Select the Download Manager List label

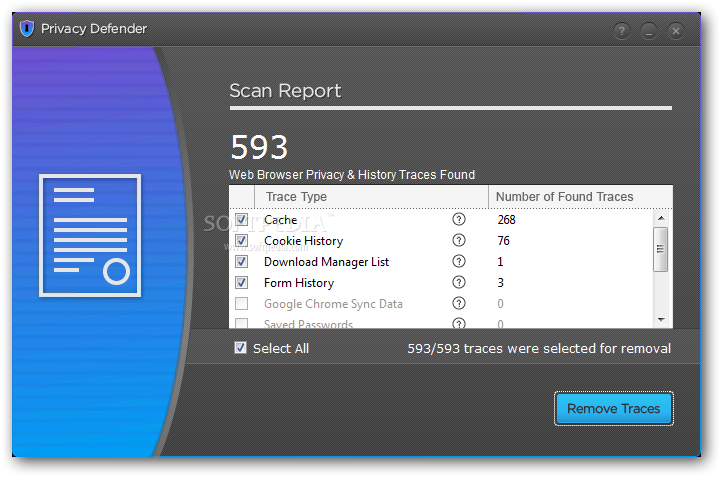click(326, 262)
